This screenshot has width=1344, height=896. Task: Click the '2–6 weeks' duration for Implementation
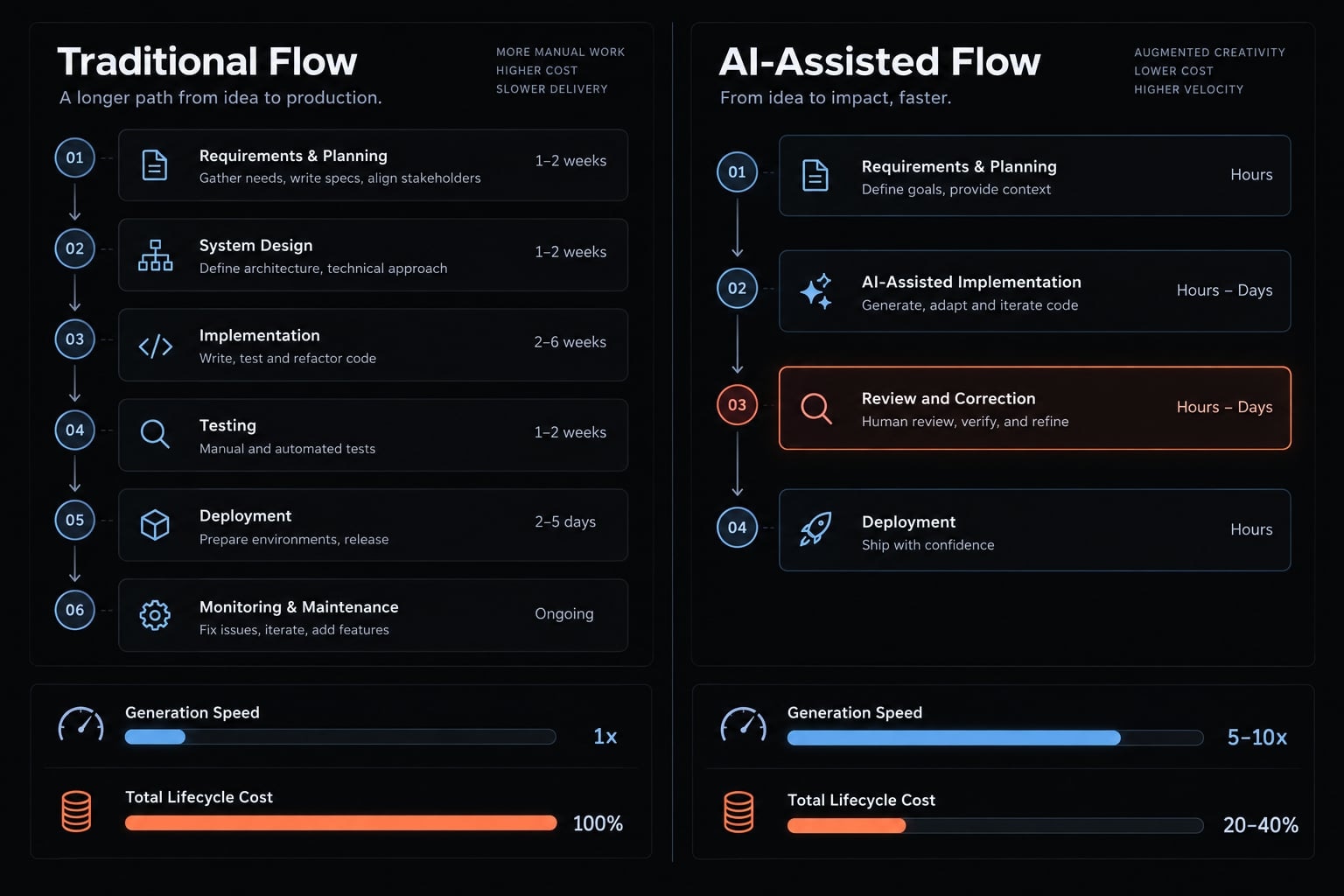[570, 342]
